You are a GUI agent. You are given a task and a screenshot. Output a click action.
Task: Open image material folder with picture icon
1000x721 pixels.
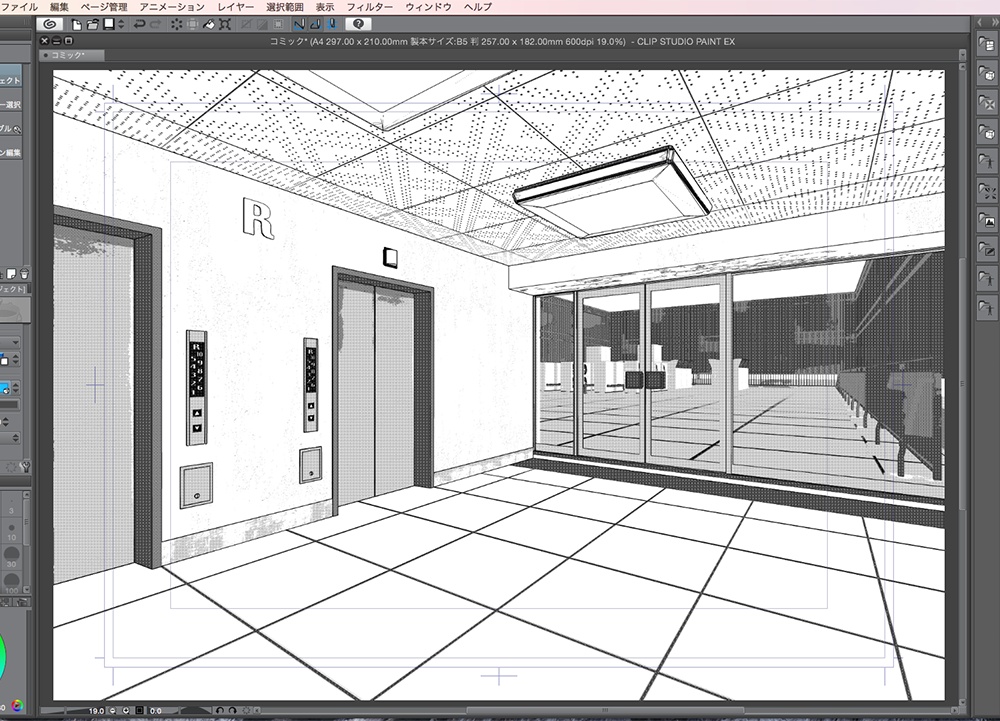pyautogui.click(x=987, y=221)
